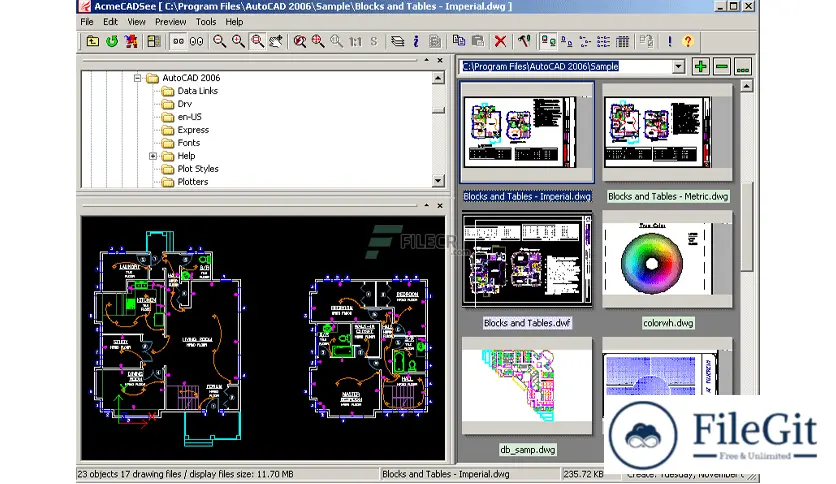Click folder tree scroll up arrow
Screen dimensions: 836x484
438,78
